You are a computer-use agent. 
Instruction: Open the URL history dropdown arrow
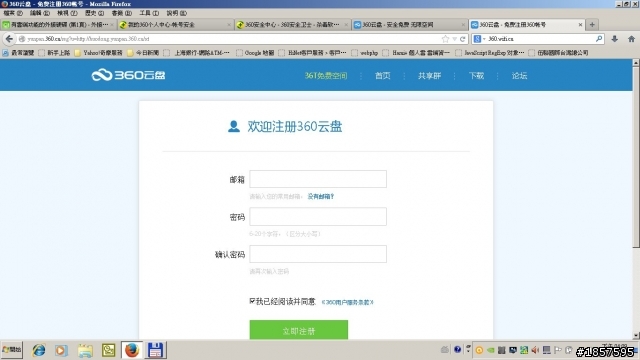(454, 39)
